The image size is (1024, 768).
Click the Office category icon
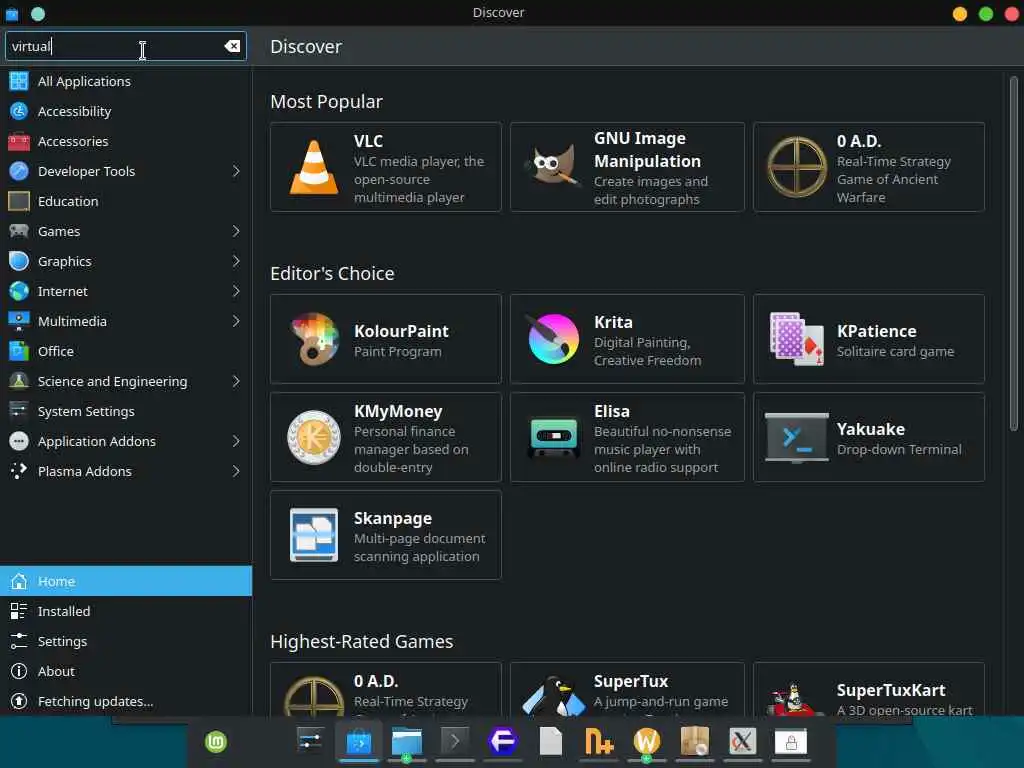(19, 351)
